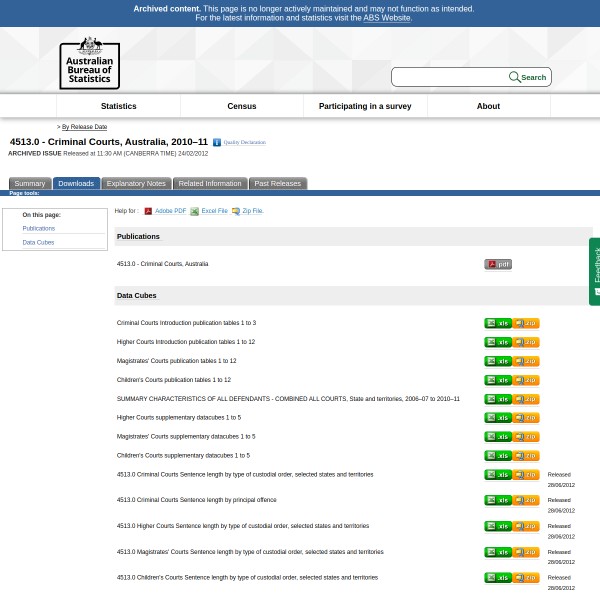Open the Feedback side tab
This screenshot has height=600, width=600.
[595, 270]
